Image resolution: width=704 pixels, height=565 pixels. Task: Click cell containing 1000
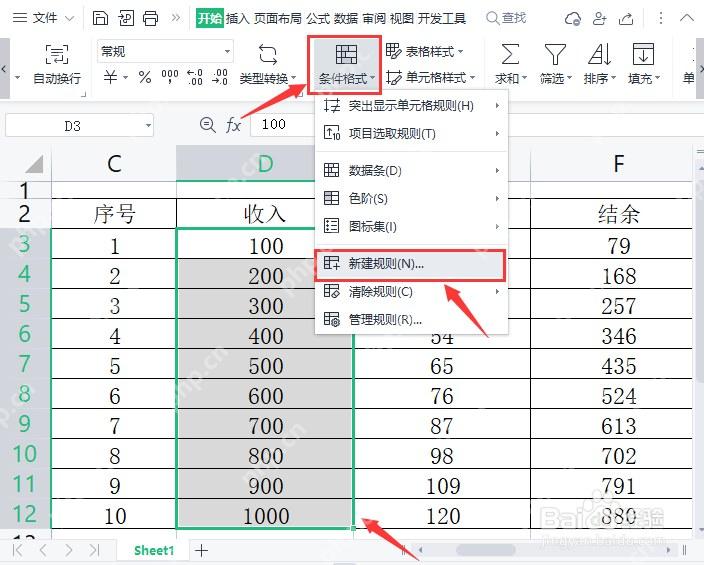click(265, 514)
